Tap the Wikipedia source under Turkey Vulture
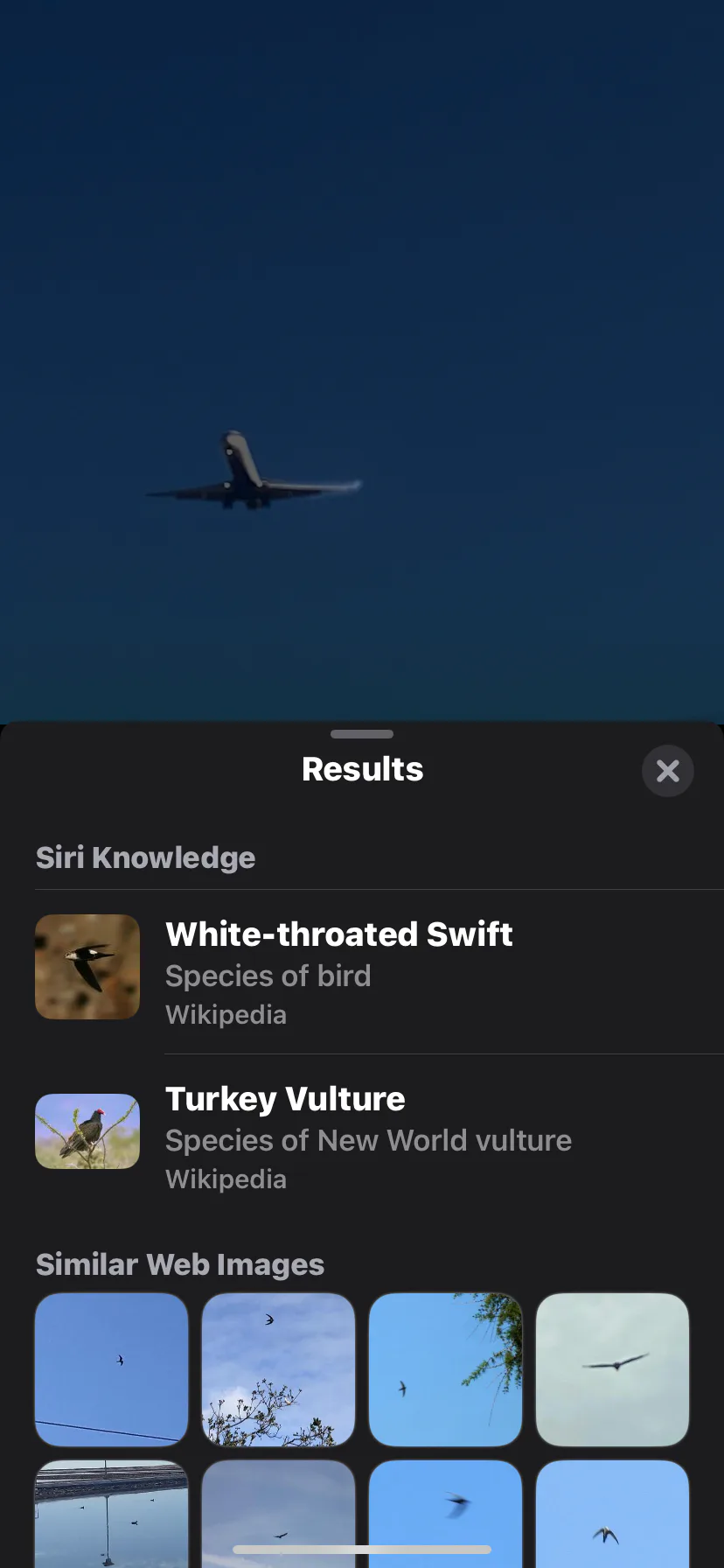Image resolution: width=724 pixels, height=1568 pixels. (x=226, y=1179)
